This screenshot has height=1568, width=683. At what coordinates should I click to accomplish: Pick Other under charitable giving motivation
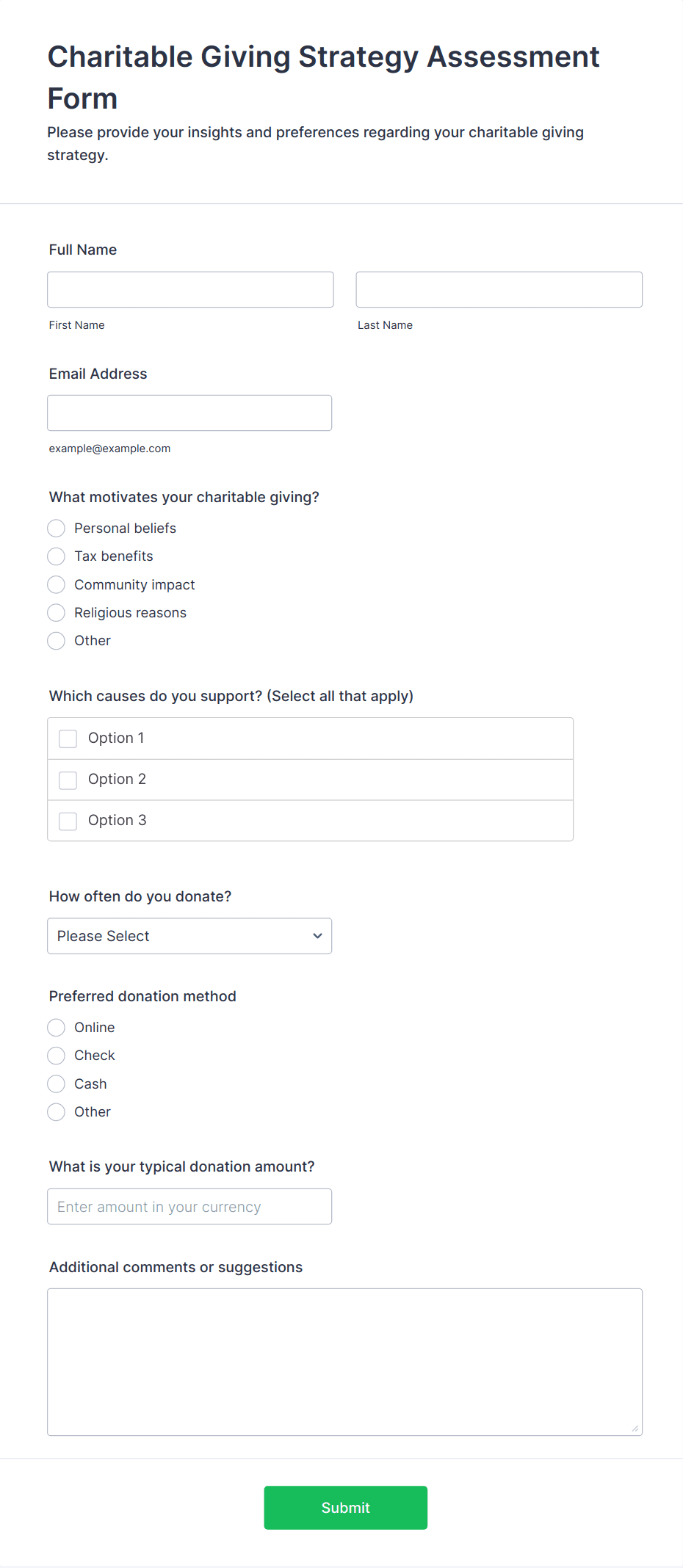56,641
